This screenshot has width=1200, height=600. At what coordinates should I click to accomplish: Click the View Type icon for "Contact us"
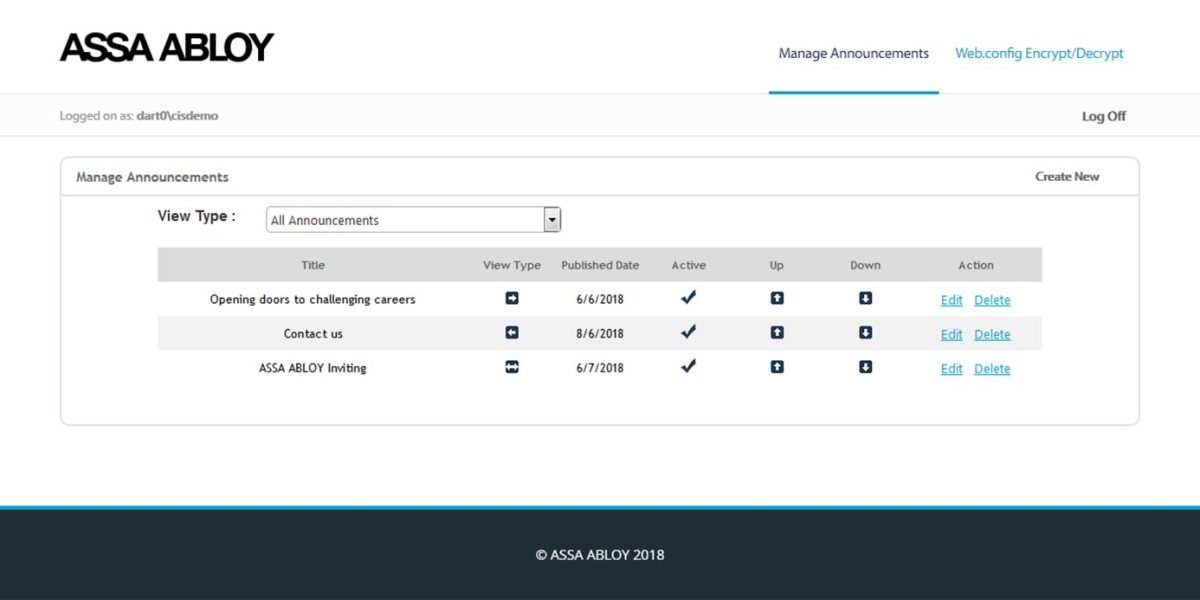[x=511, y=332]
